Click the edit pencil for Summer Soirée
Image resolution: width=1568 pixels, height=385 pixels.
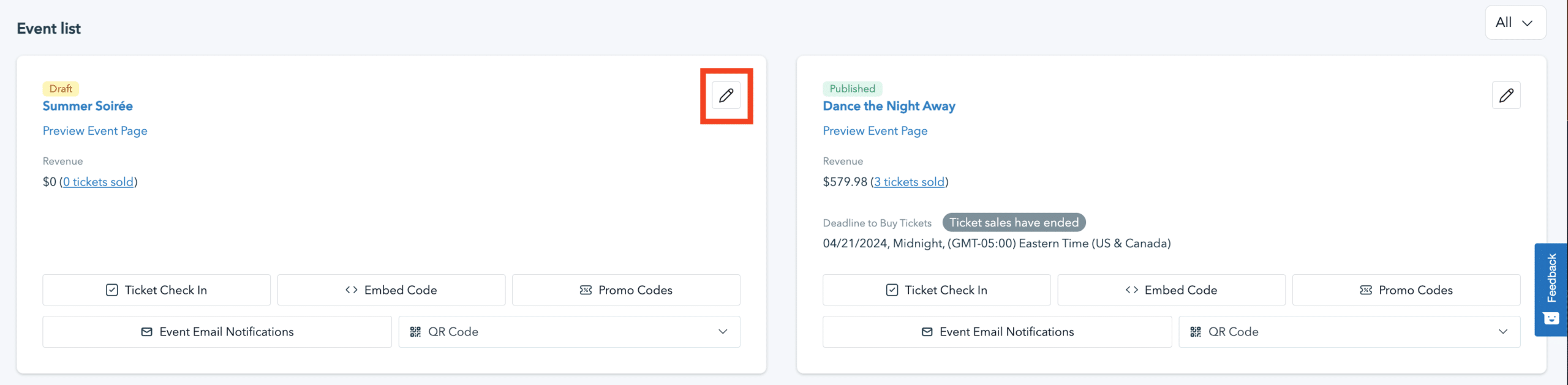click(726, 95)
